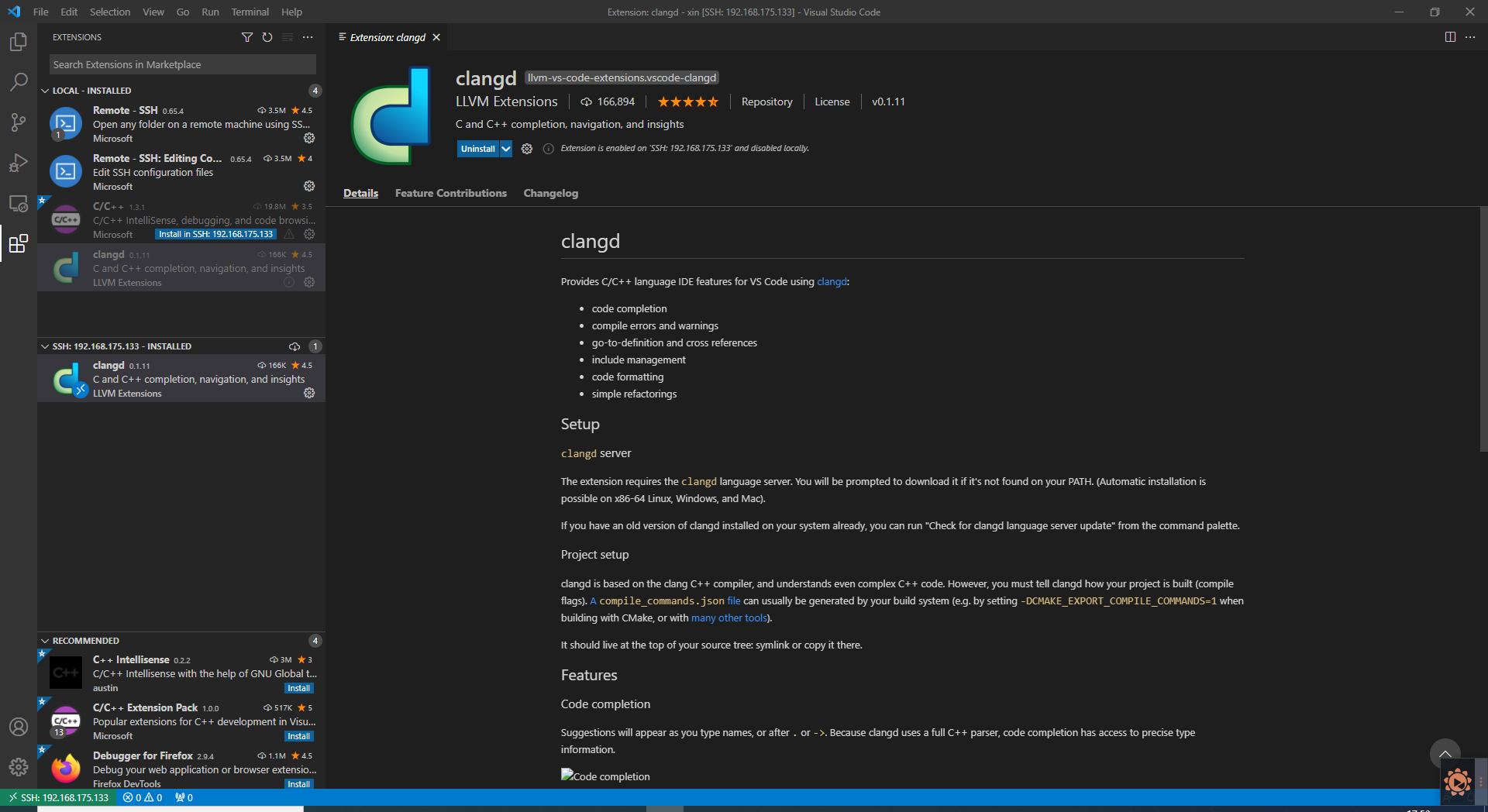
Task: Select the C/C++ Microsoft extension row
Action: [x=181, y=220]
